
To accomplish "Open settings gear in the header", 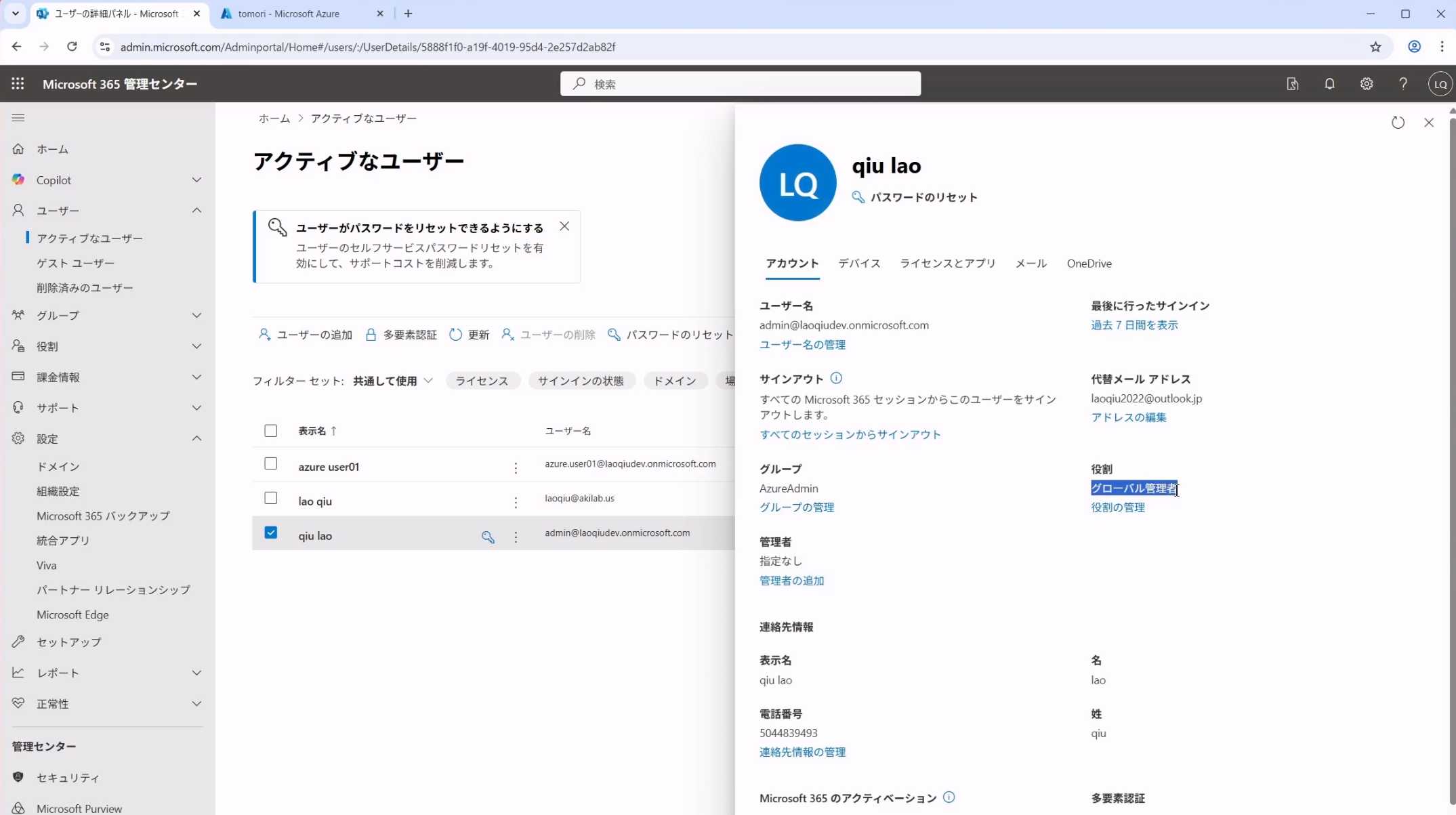I will 1366,83.
